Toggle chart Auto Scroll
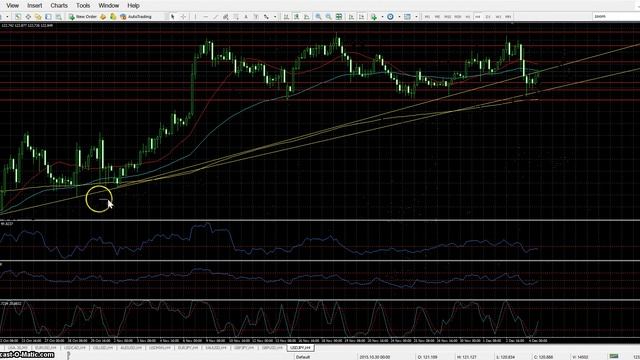Screen dimensions: 640x360 [x=351, y=17]
